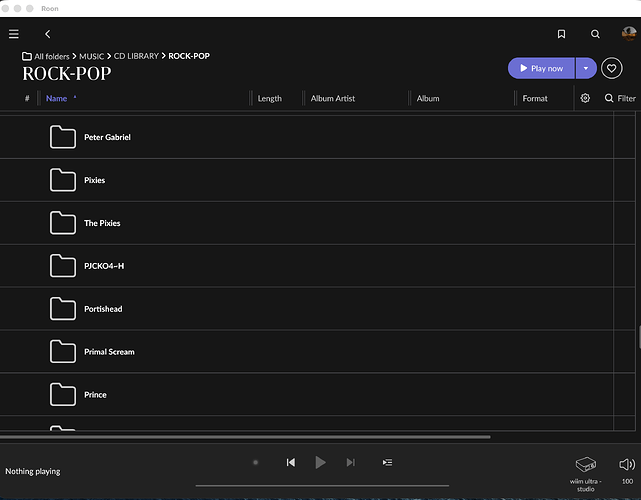Viewport: 641px width, 500px height.
Task: Sort by Album Artist column header
Action: (332, 99)
